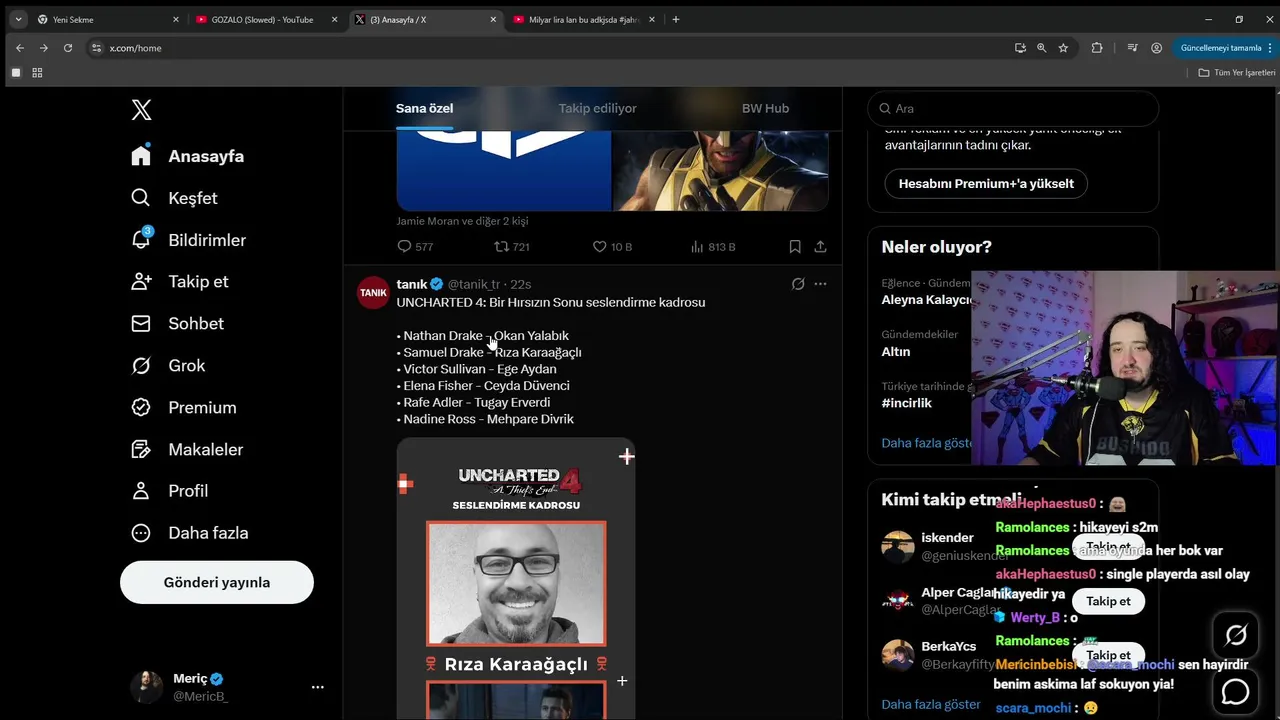1280x720 pixels.
Task: Open browser extensions puzzle icon
Action: click(x=1097, y=48)
